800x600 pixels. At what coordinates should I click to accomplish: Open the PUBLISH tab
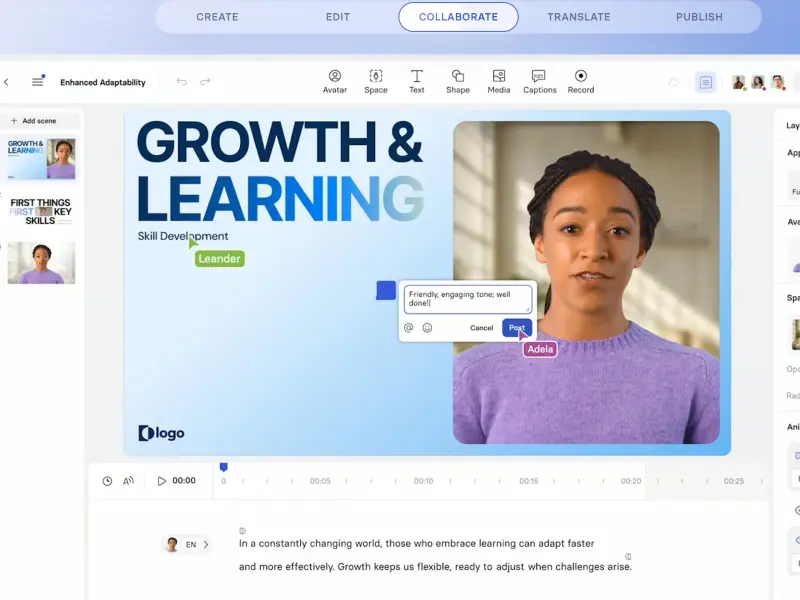point(699,17)
